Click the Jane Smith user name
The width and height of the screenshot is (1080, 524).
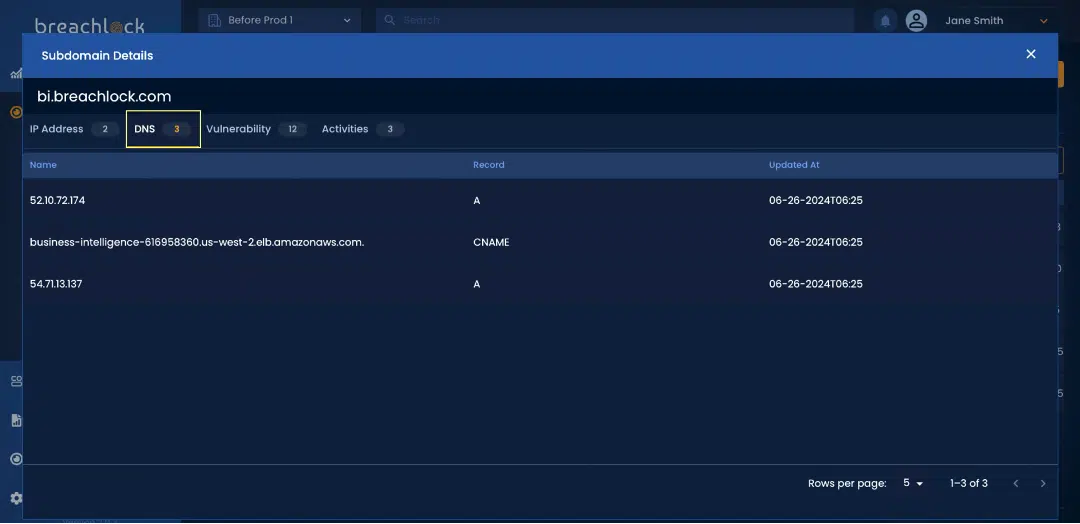(974, 21)
